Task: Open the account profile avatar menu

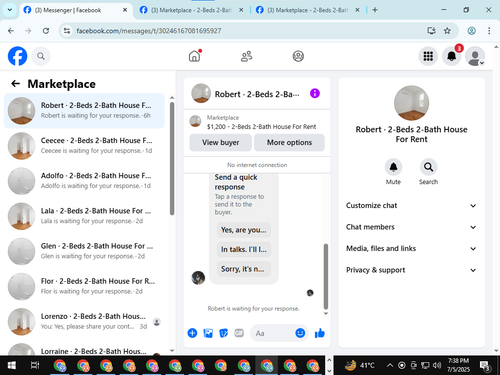Action: [x=475, y=56]
